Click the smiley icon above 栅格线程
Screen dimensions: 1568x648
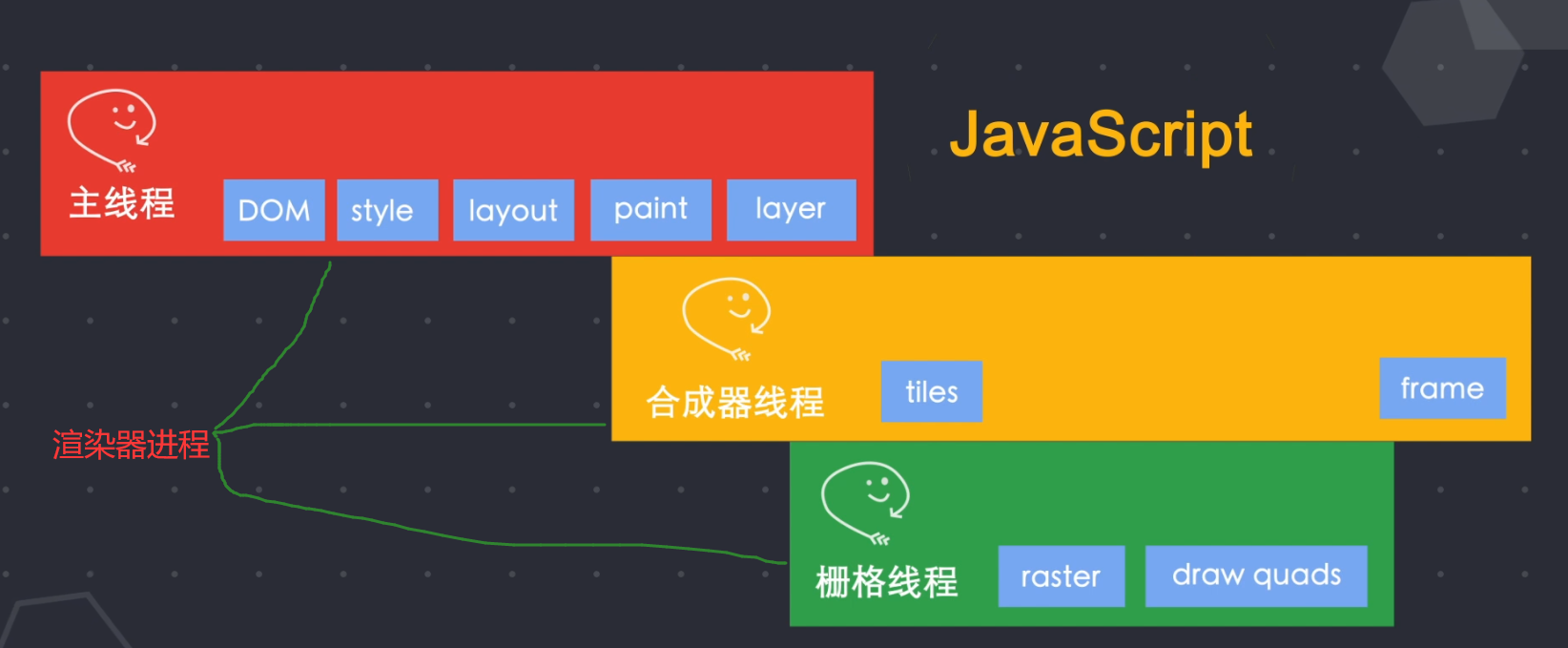click(x=866, y=504)
